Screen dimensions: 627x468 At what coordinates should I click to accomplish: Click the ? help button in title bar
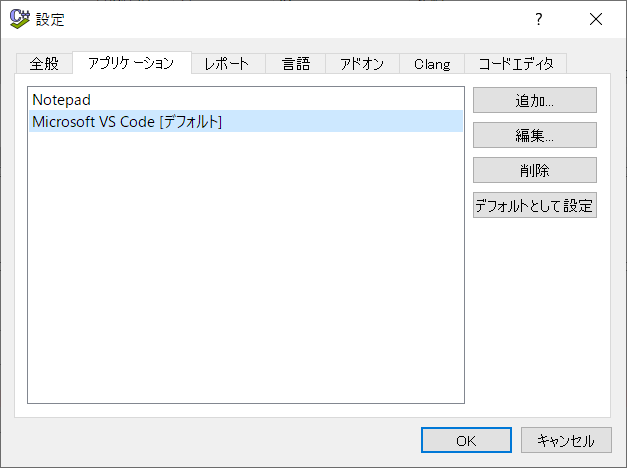[539, 19]
